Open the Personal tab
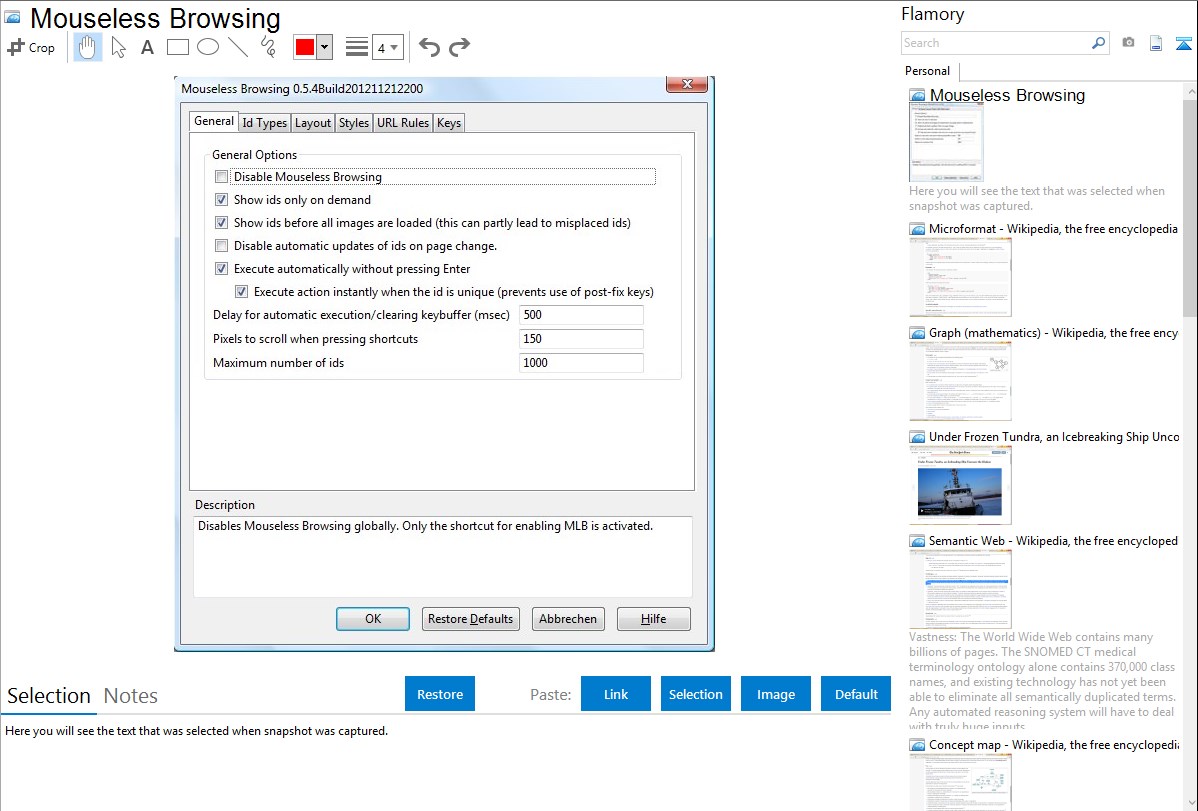The image size is (1198, 811). coord(928,70)
